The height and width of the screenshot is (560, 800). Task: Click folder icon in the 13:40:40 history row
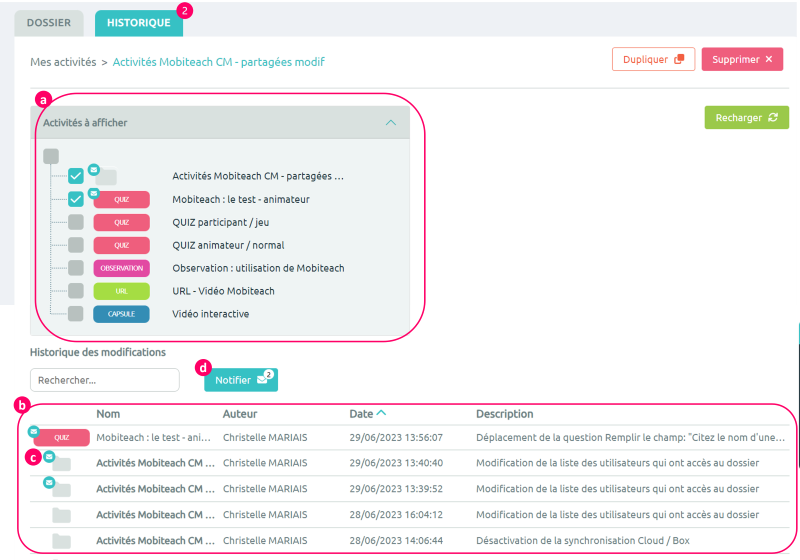(x=62, y=464)
